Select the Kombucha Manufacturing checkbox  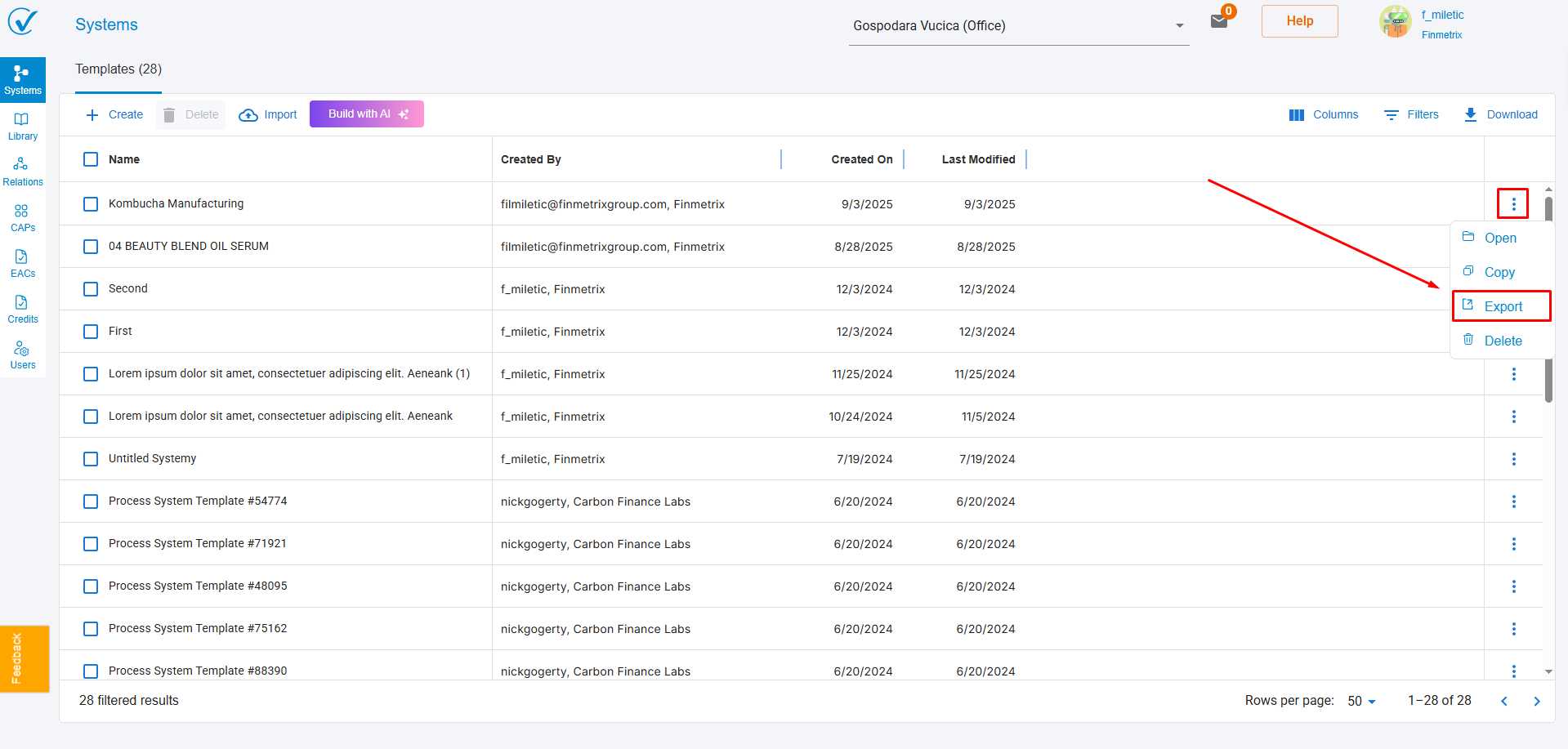click(91, 204)
